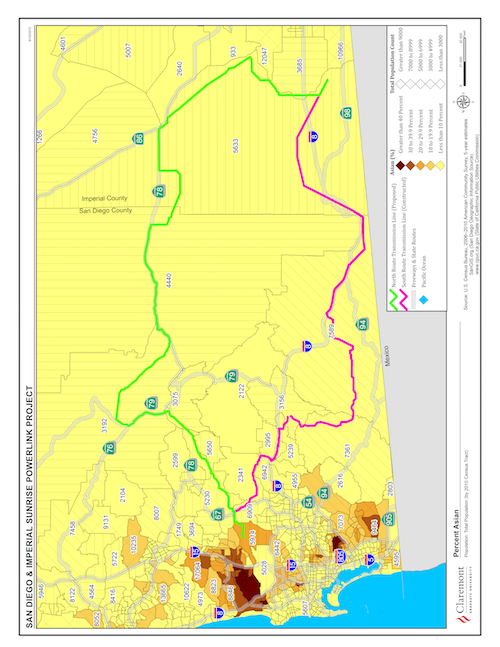
Task: Click the Route 54 highway shield
Action: (x=308, y=502)
